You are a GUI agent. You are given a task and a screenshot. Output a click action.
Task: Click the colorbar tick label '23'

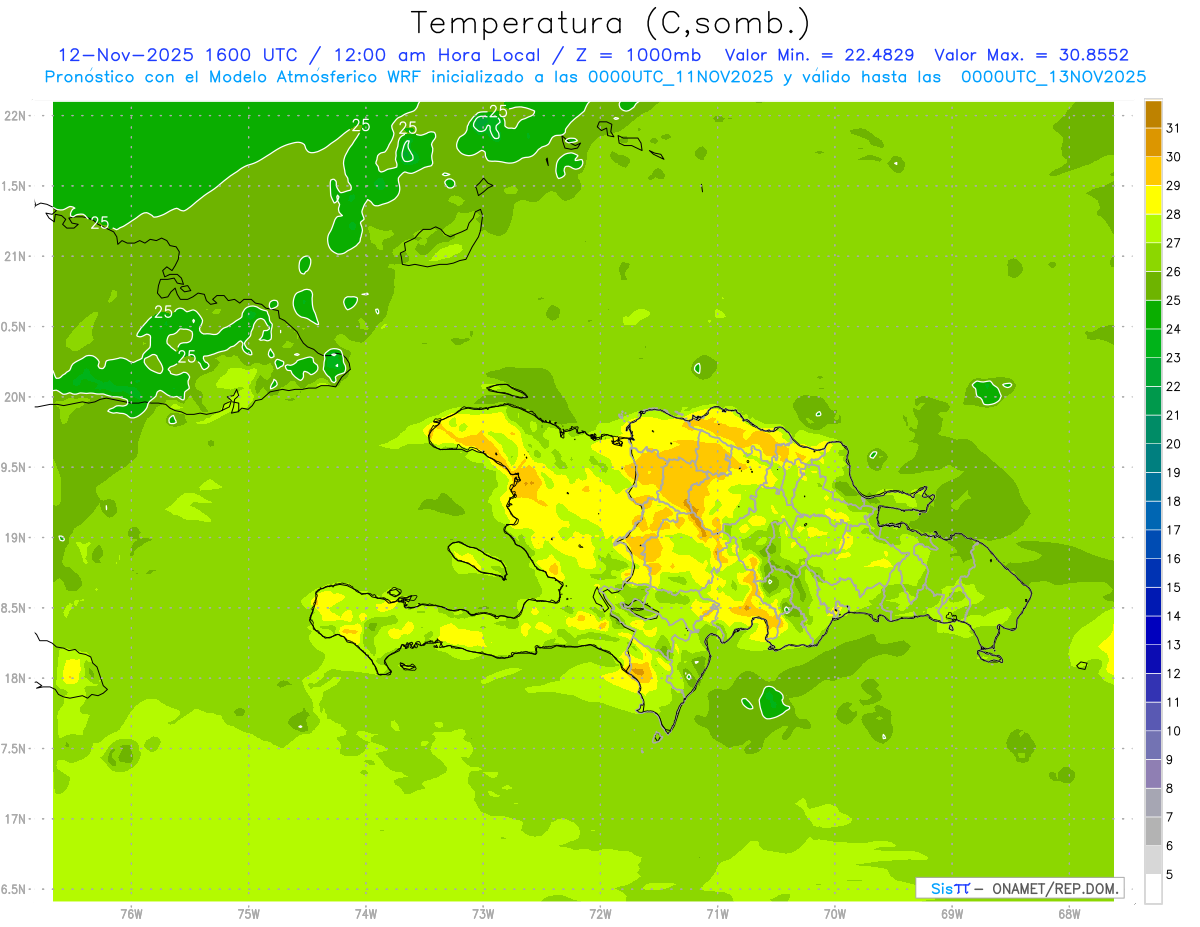1173,358
